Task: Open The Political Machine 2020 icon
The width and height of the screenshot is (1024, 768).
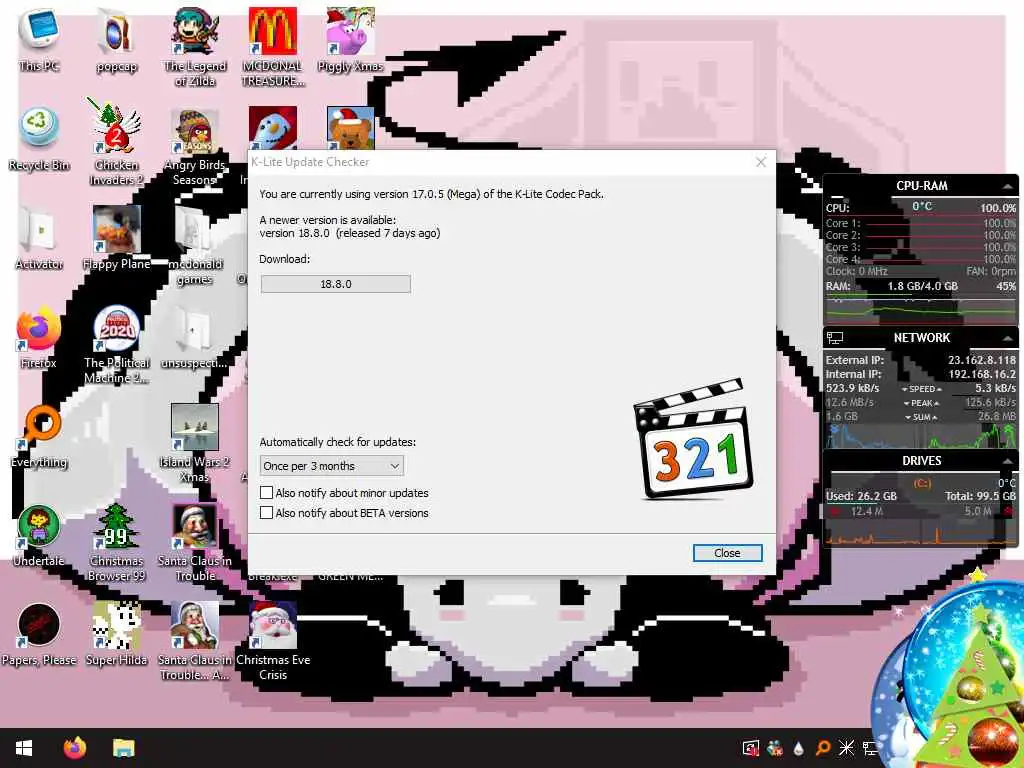Action: pyautogui.click(x=116, y=345)
